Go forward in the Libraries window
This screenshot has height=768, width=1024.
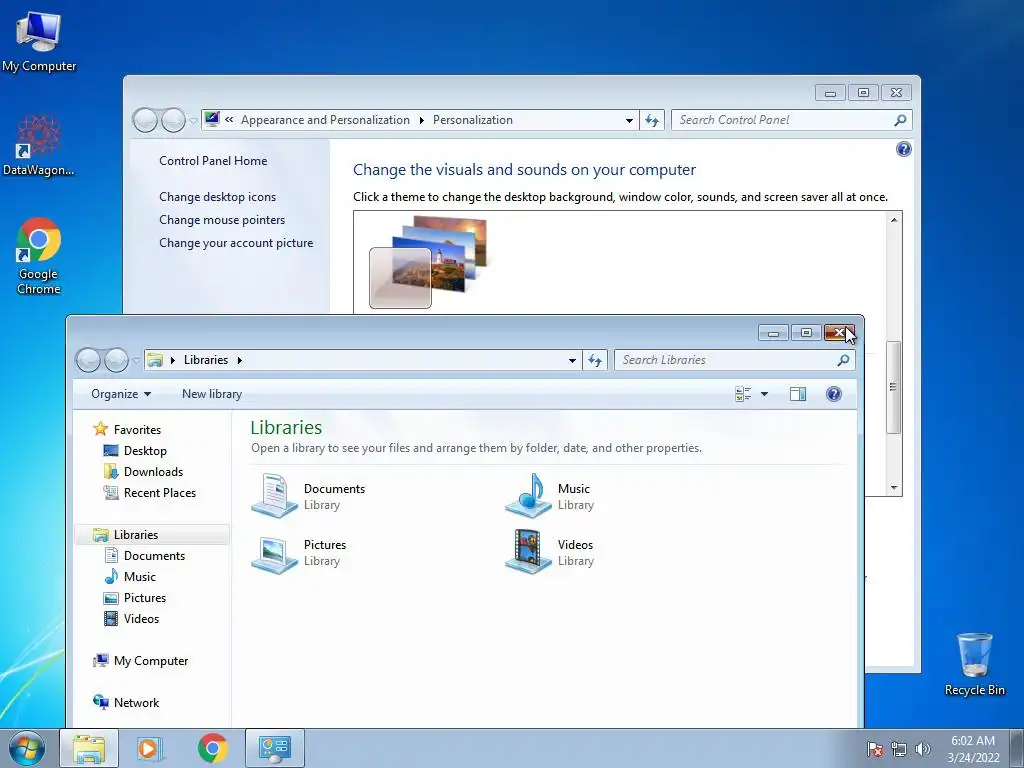(116, 360)
